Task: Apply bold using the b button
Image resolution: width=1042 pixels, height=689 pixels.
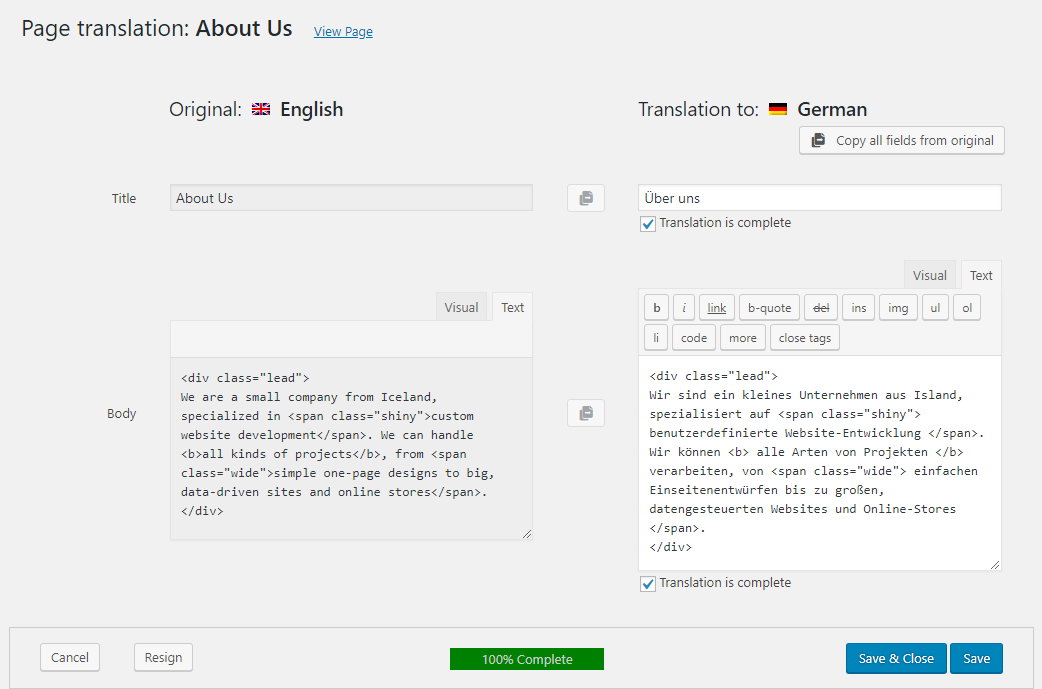Action: pos(656,307)
